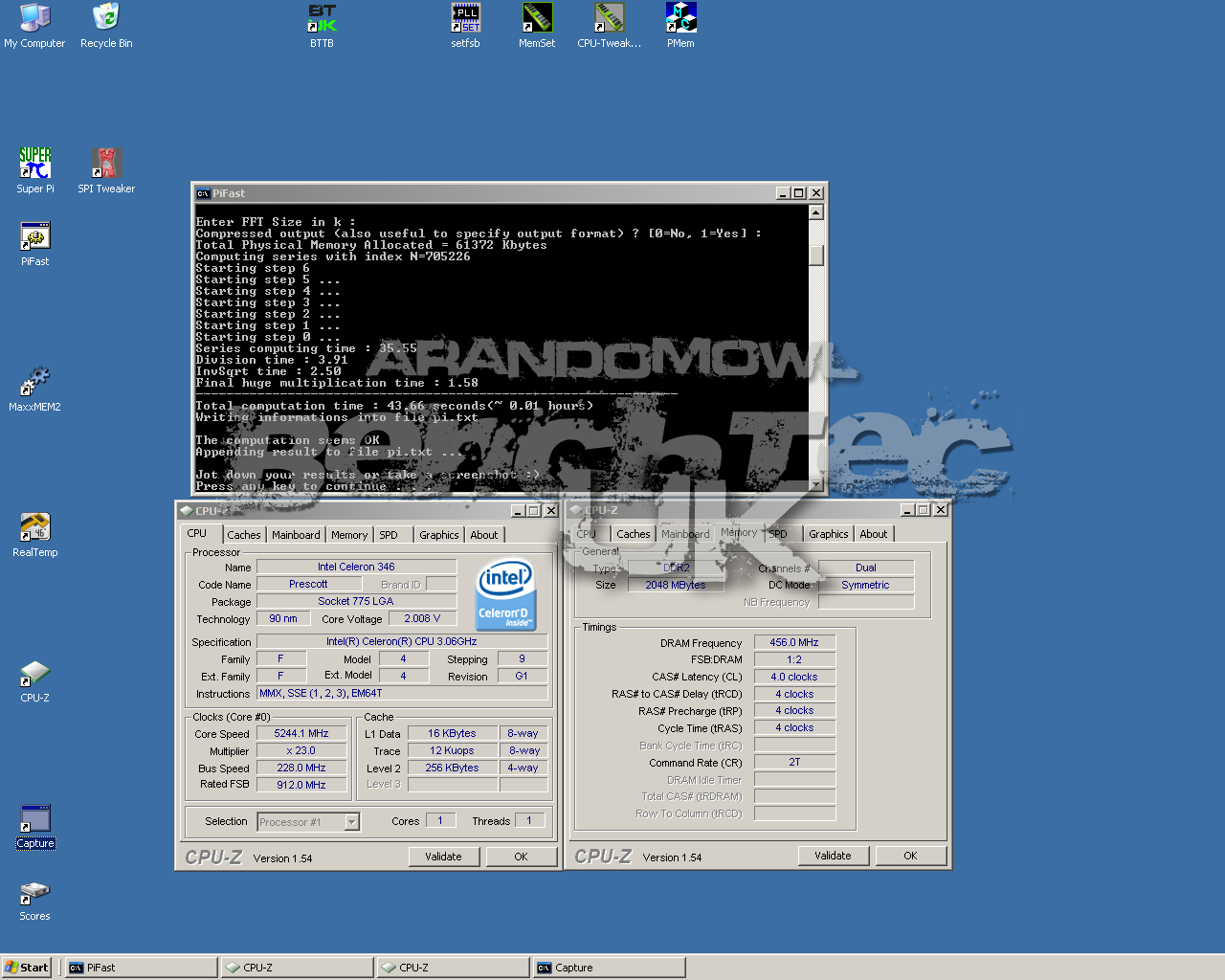
Task: Select the Core Speed value 5244.1 MHz
Action: tap(301, 733)
